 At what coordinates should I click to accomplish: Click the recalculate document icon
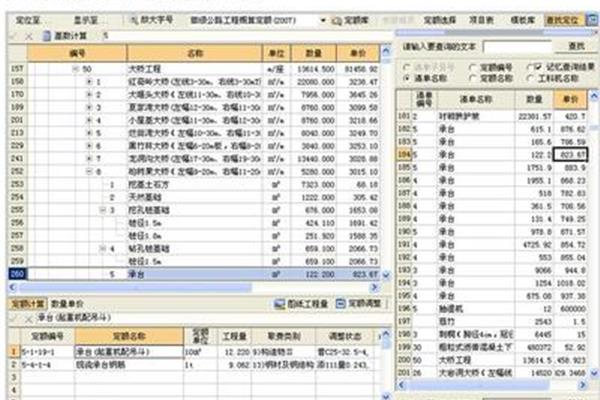pos(46,36)
